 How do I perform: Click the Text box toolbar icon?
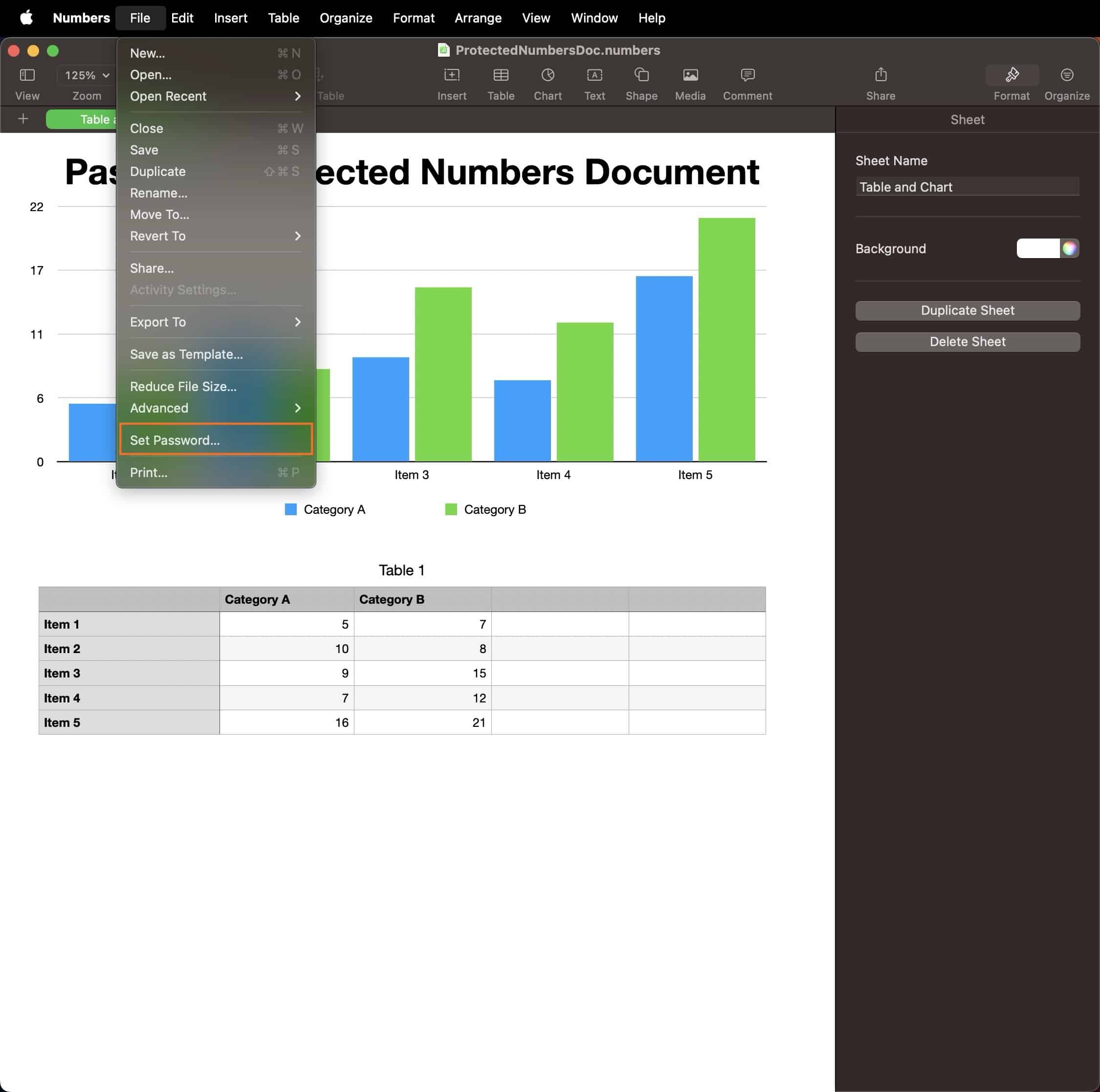coord(594,75)
